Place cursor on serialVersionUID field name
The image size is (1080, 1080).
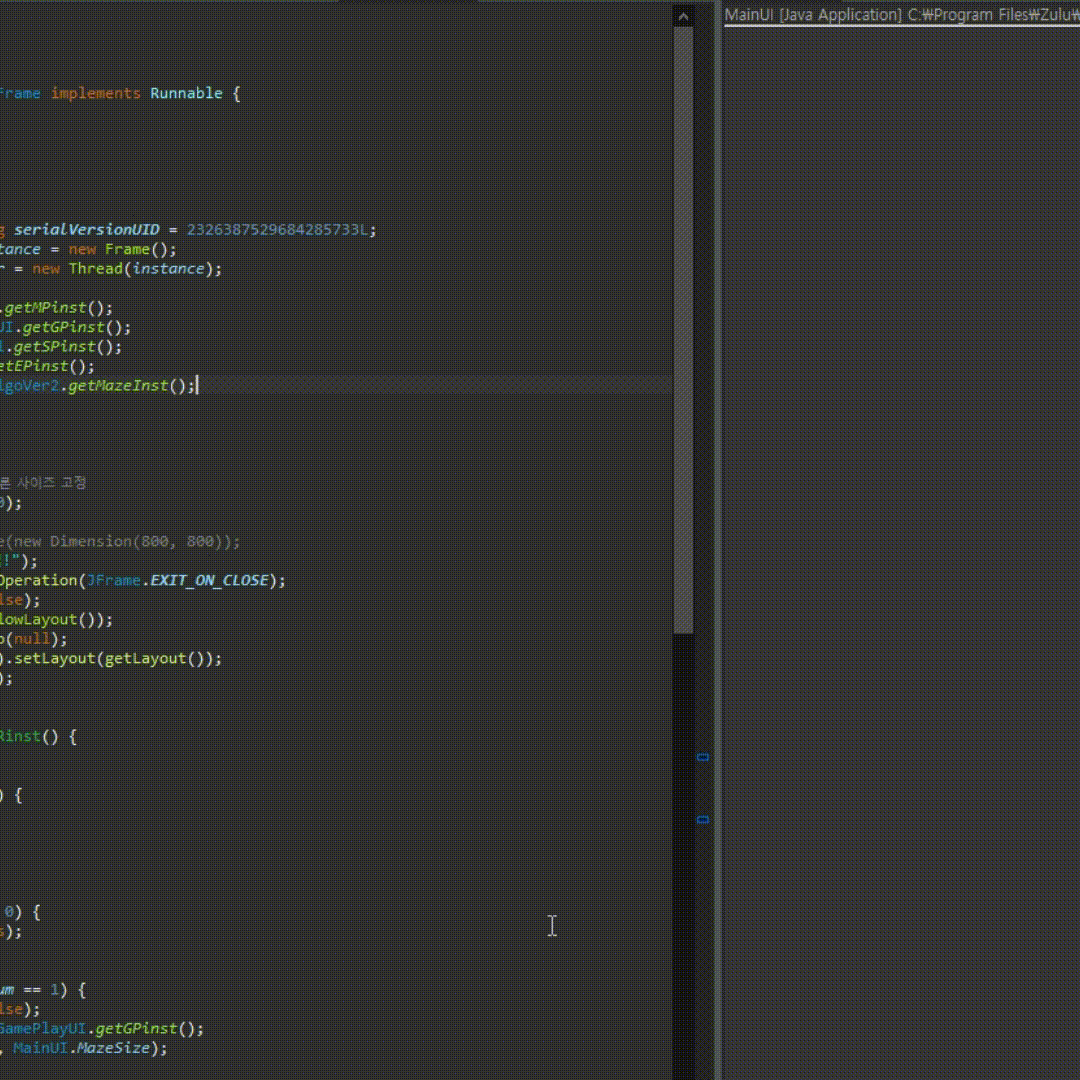pos(87,229)
